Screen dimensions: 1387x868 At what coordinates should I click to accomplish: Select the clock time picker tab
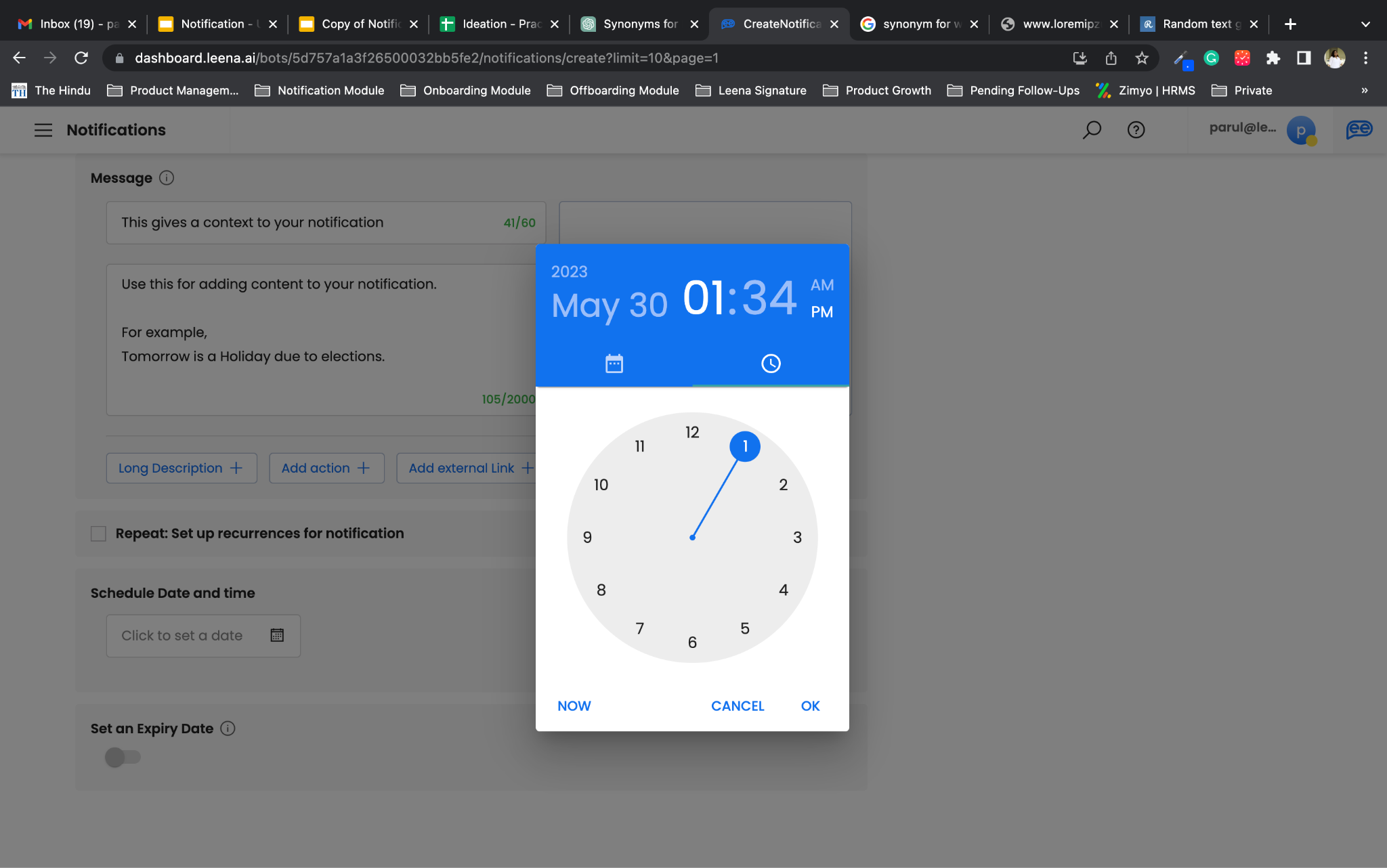(x=770, y=364)
